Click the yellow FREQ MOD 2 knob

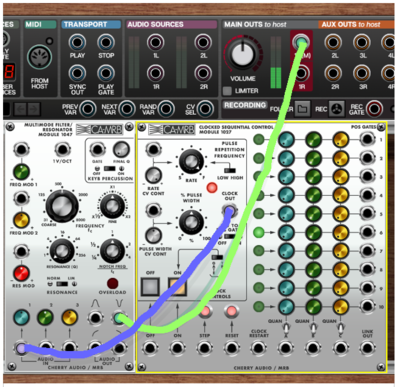(x=21, y=220)
